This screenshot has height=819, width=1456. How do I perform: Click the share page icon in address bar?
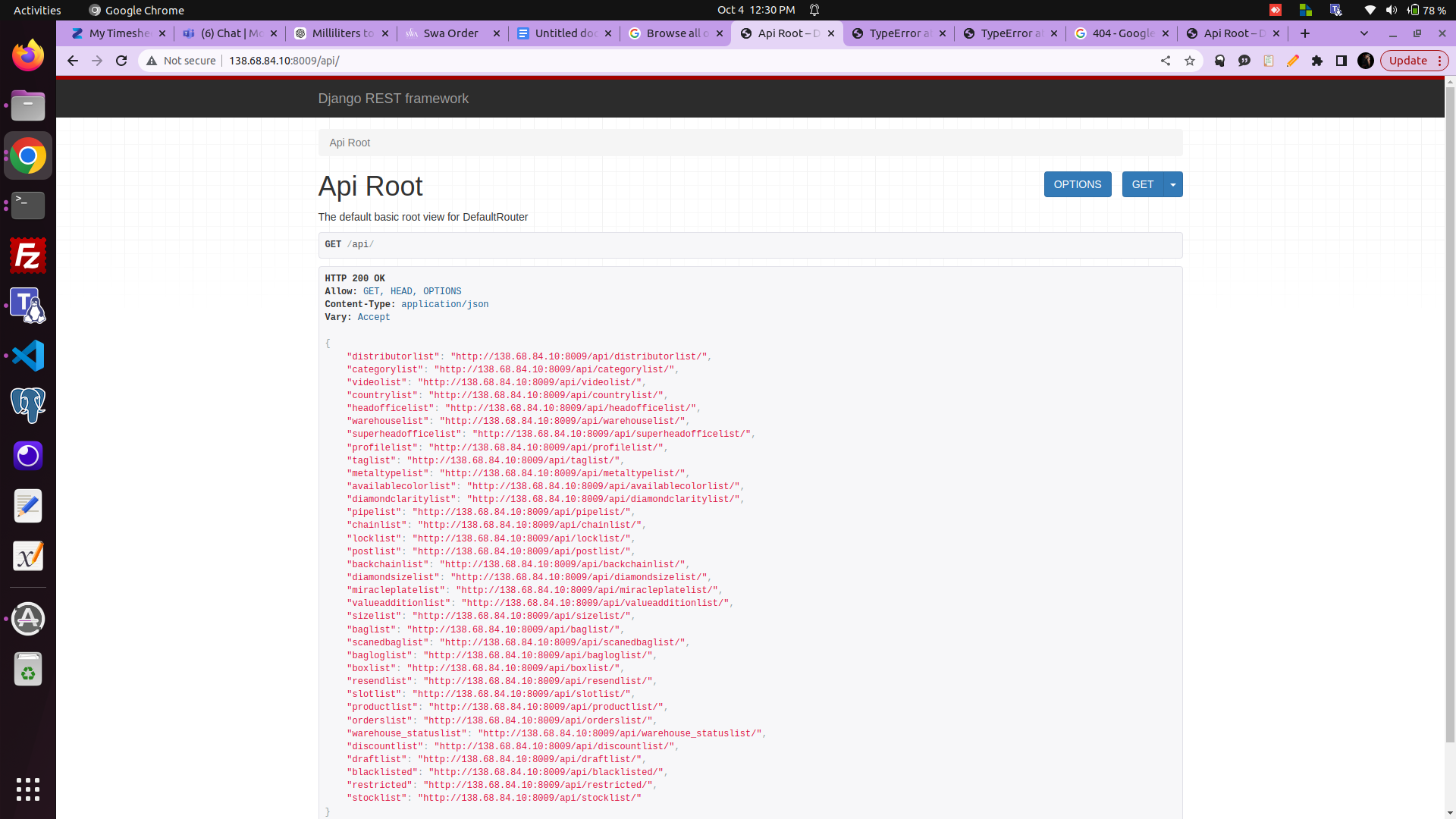click(1165, 61)
